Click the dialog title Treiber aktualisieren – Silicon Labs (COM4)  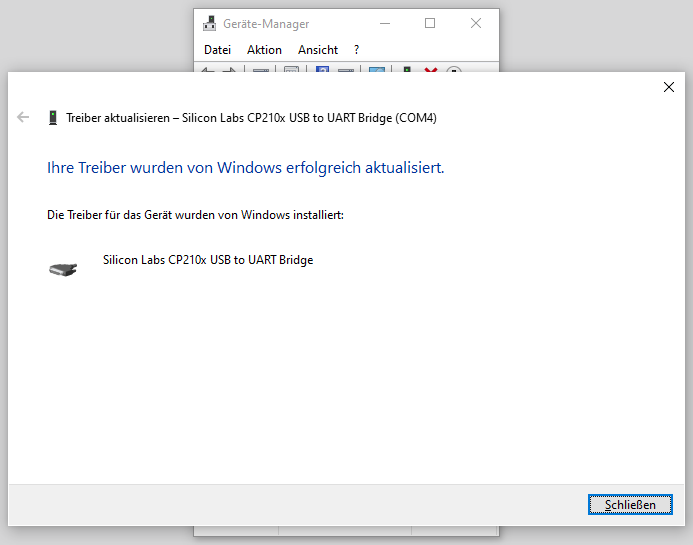(x=251, y=118)
